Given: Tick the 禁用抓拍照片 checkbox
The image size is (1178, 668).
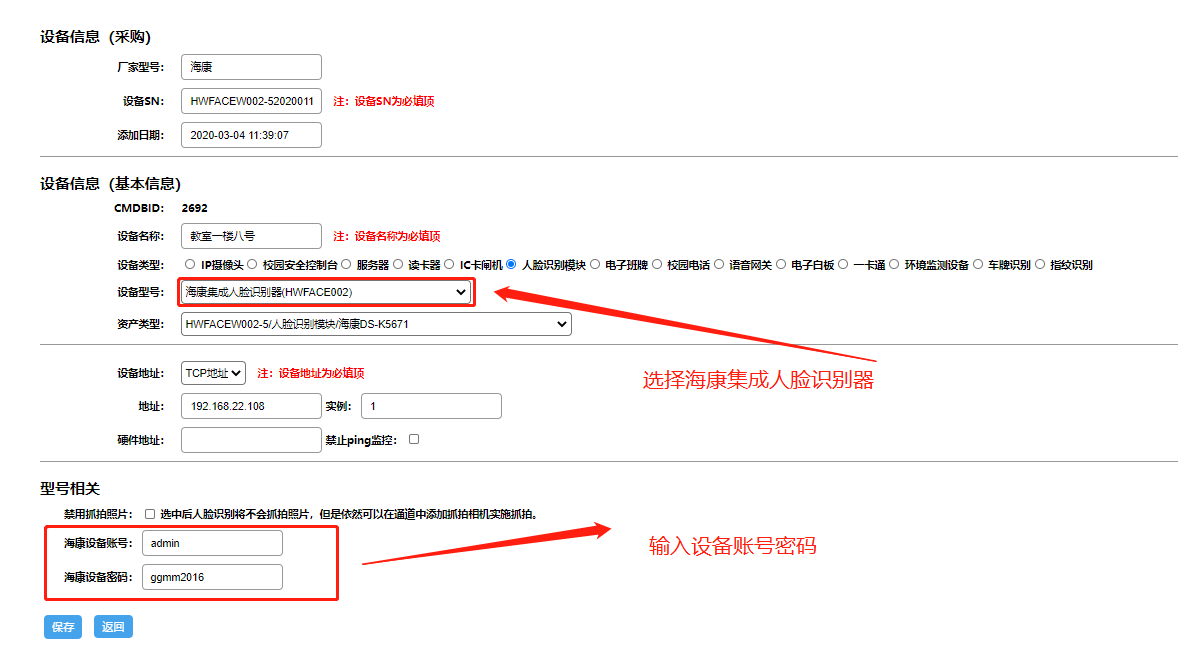Looking at the screenshot, I should [150, 514].
